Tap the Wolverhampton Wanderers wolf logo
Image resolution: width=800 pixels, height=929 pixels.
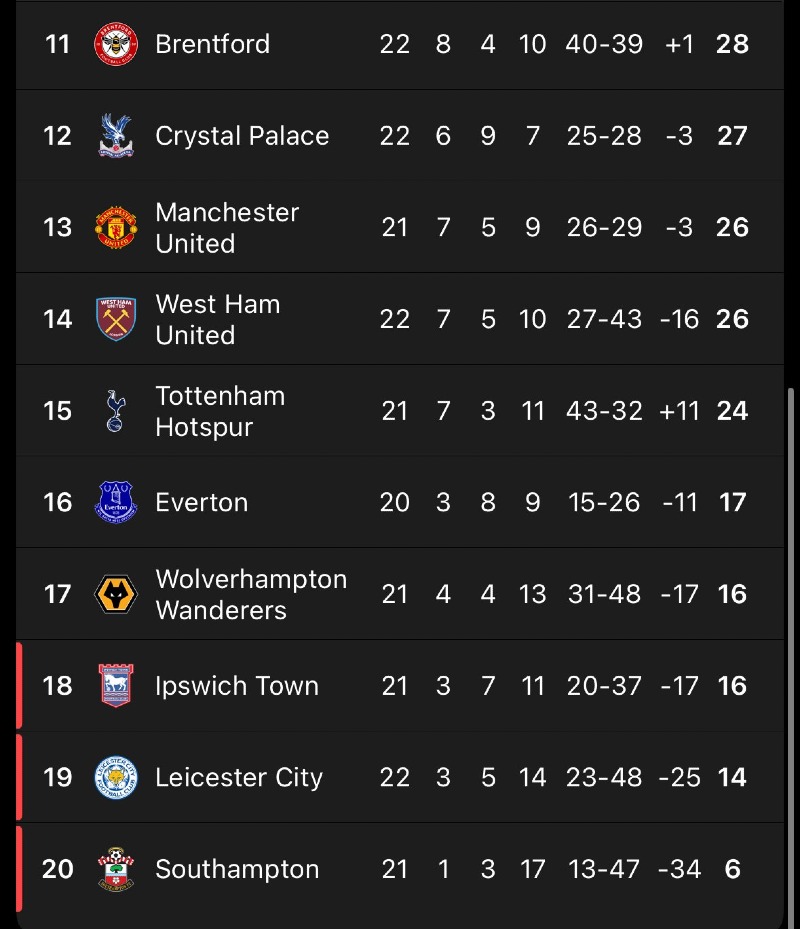(x=116, y=594)
